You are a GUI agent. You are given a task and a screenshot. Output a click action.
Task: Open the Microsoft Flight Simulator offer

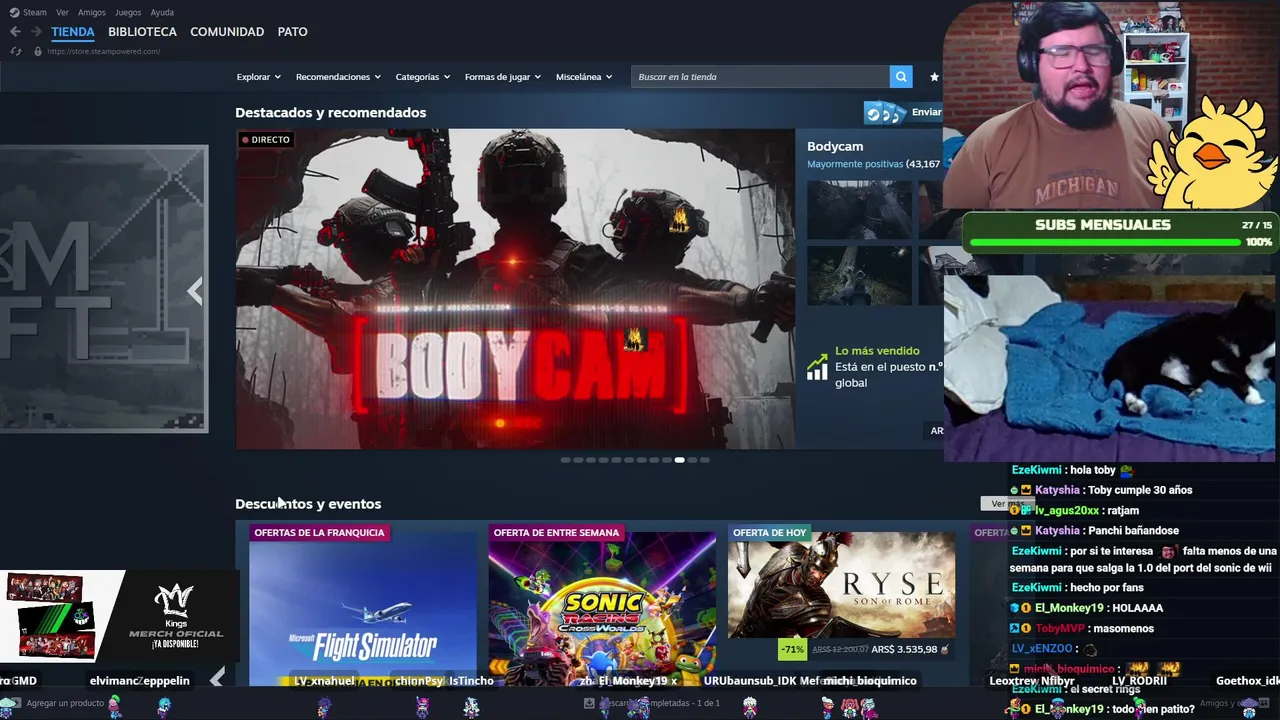pyautogui.click(x=362, y=609)
